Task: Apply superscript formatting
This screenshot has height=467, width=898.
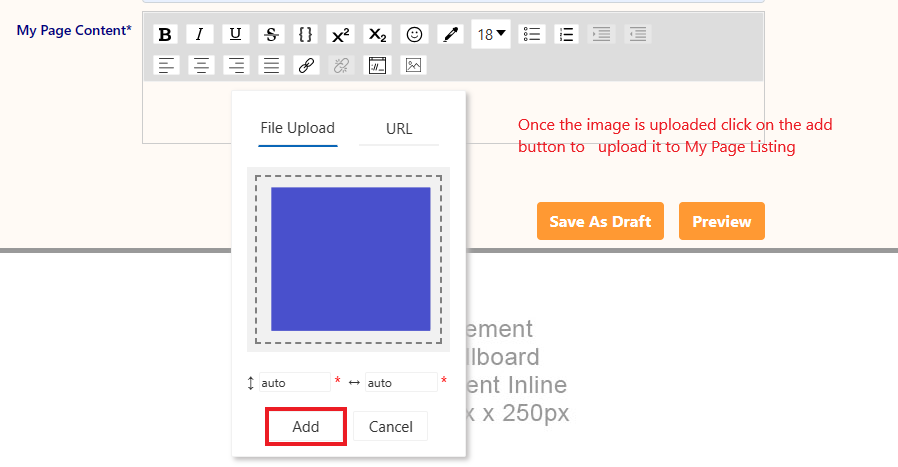Action: pos(341,34)
